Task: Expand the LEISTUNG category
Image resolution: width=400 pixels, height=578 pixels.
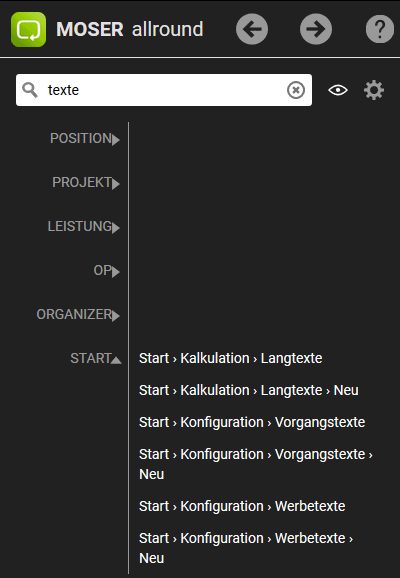Action: pos(84,226)
